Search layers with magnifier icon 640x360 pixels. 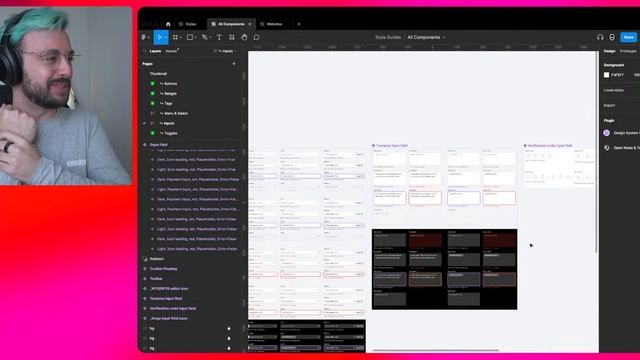click(144, 51)
